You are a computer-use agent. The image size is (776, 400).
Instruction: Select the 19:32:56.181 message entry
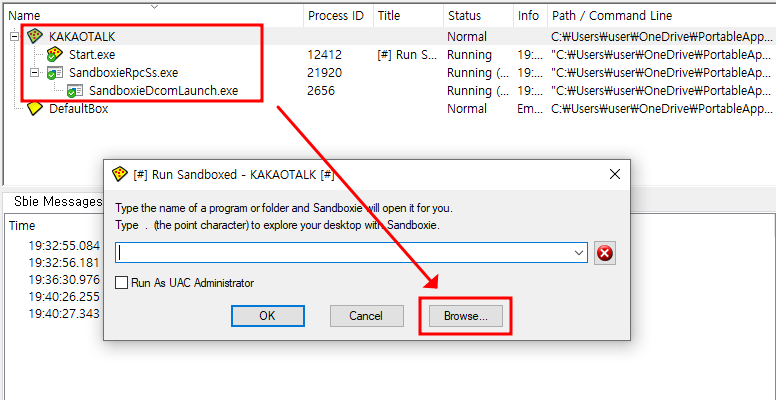pyautogui.click(x=64, y=263)
